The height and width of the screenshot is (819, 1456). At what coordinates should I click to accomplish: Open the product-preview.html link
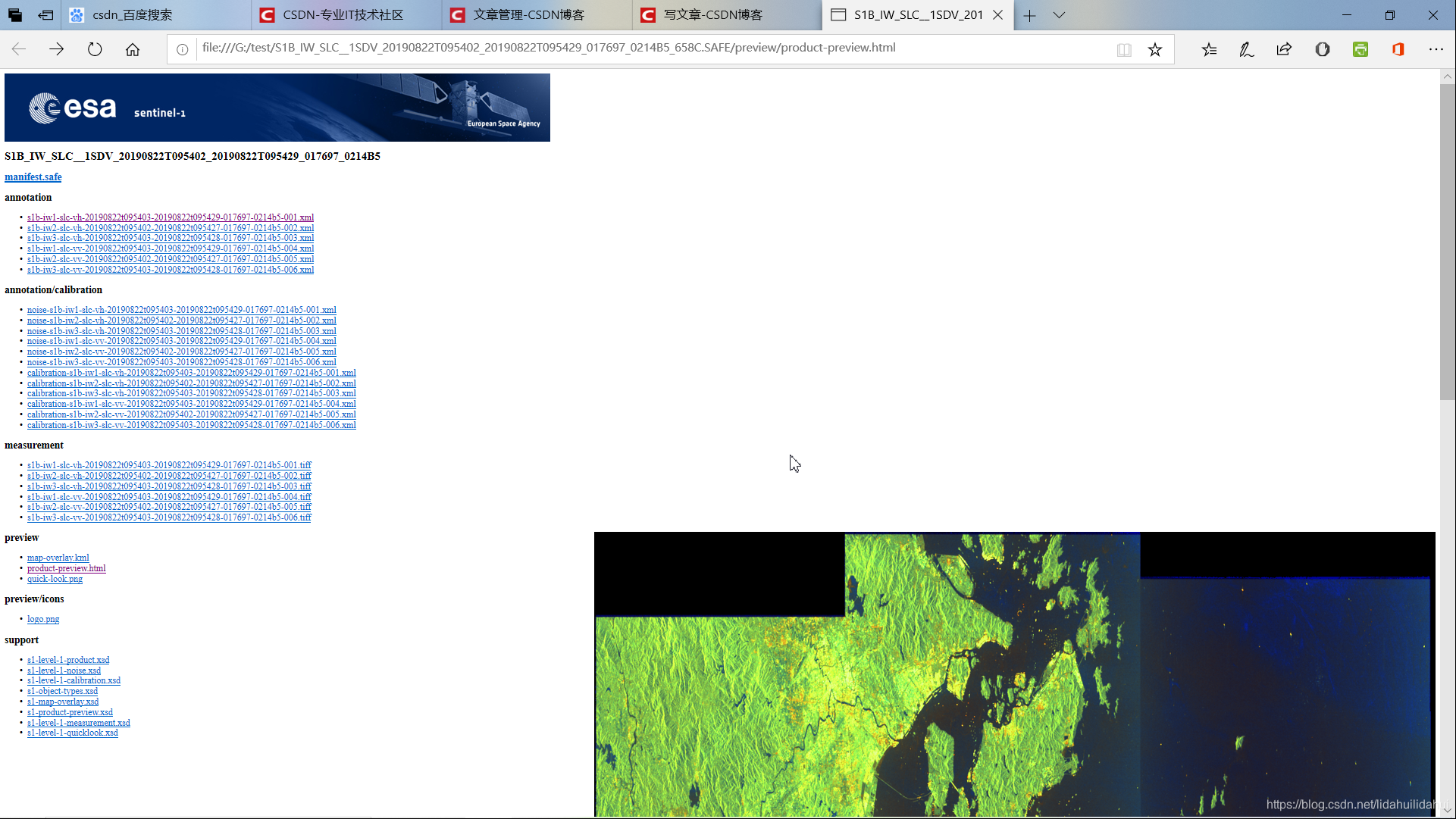[66, 568]
